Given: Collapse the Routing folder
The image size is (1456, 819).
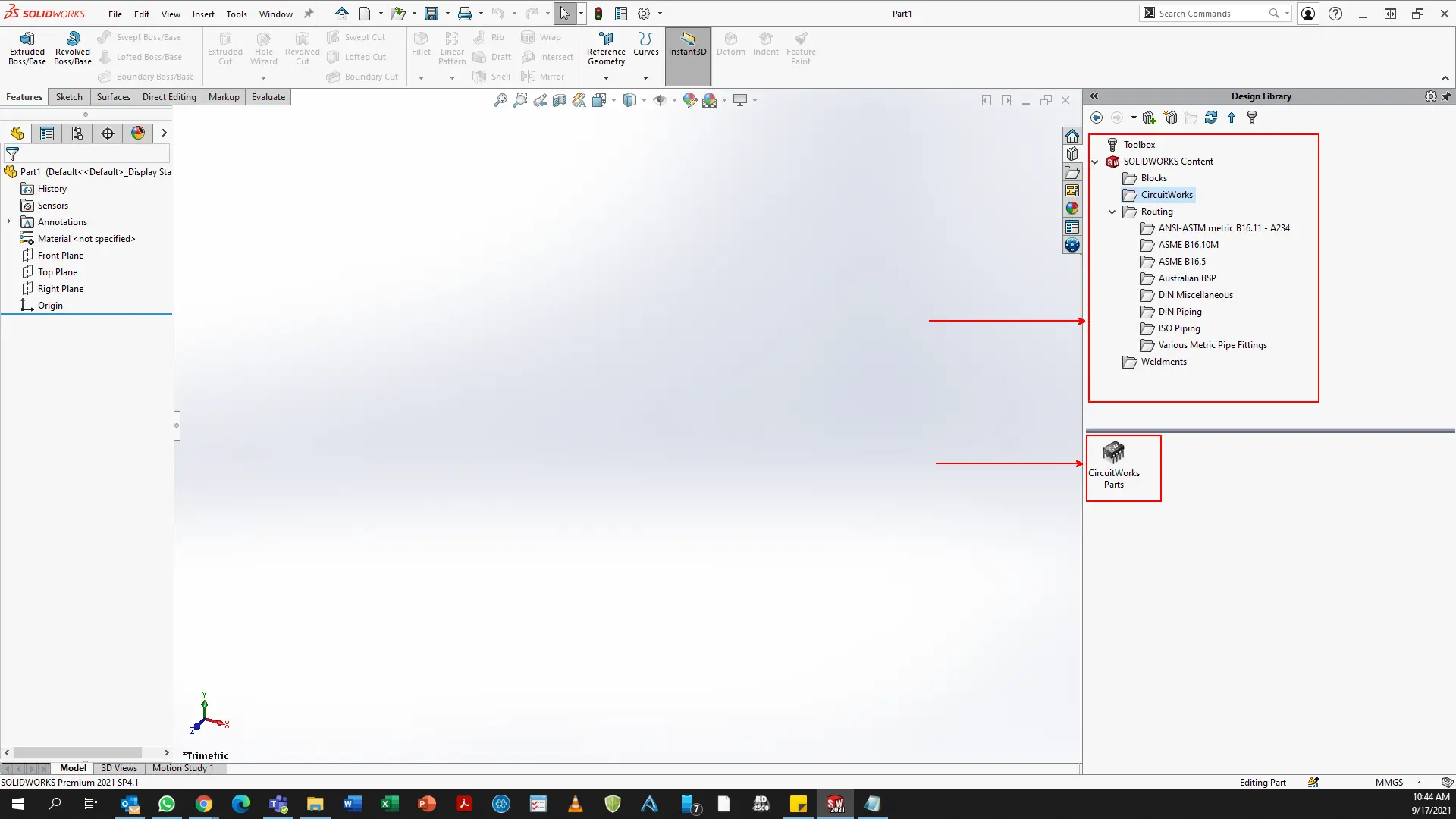Looking at the screenshot, I should pos(1112,212).
